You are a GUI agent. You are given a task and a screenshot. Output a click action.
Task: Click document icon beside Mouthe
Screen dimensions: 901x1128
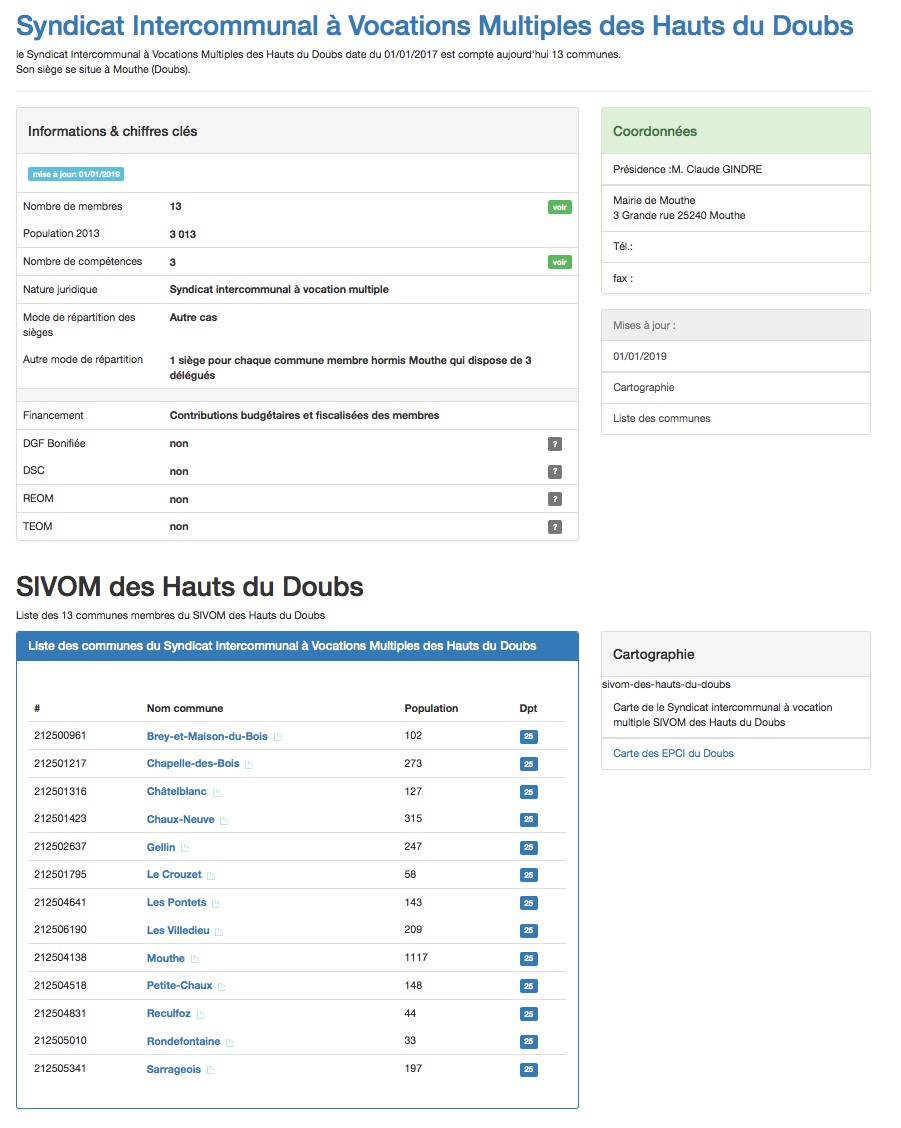coord(195,959)
